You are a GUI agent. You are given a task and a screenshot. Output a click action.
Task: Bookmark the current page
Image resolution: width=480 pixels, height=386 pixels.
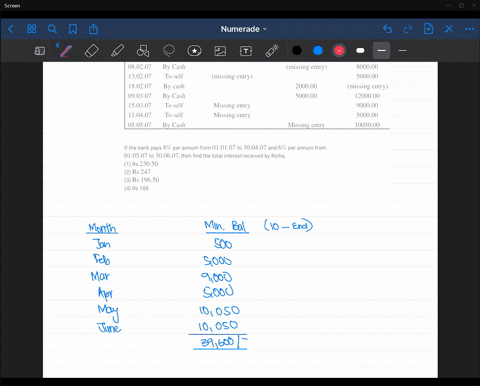click(73, 29)
